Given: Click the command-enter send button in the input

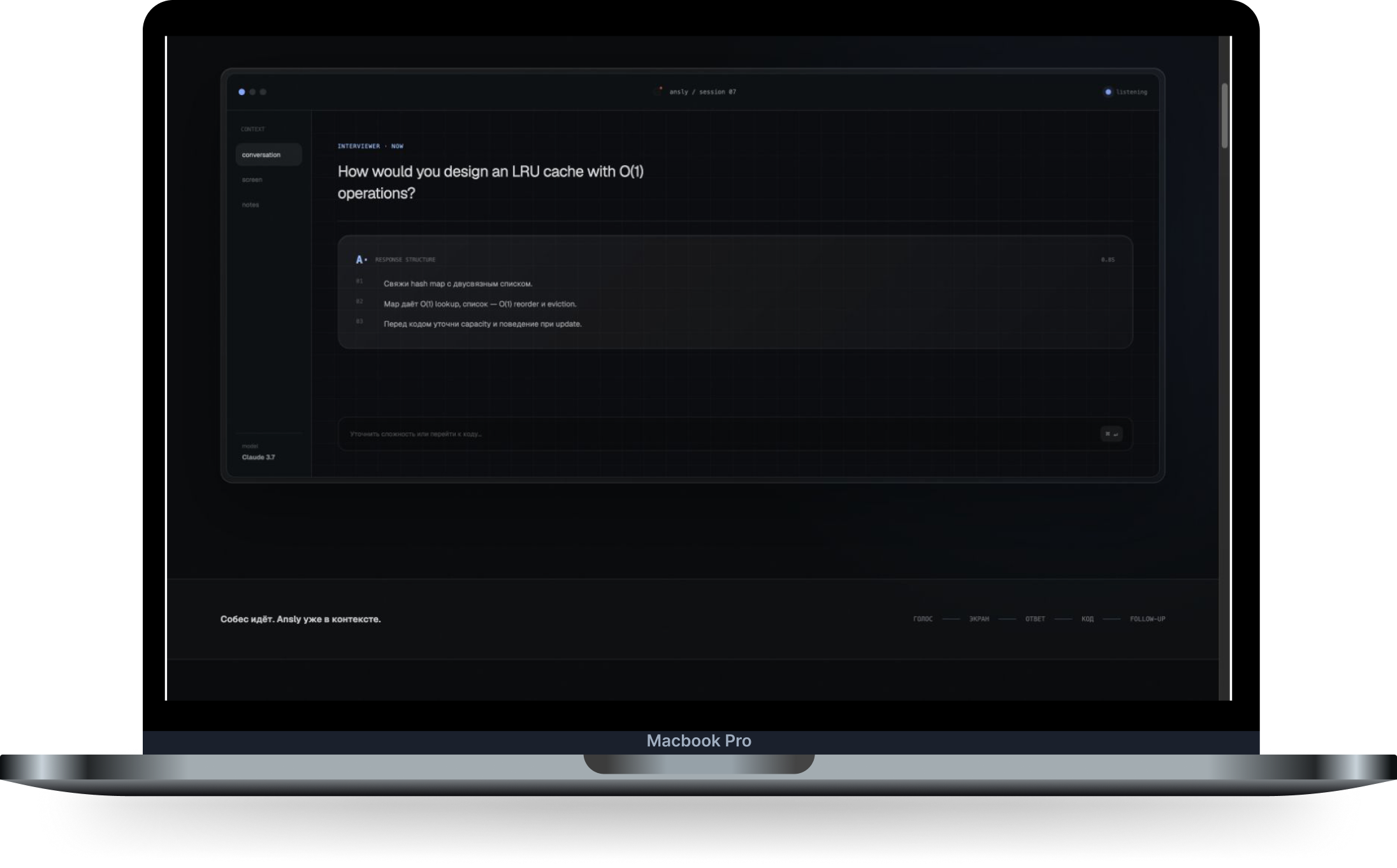Looking at the screenshot, I should pos(1111,434).
